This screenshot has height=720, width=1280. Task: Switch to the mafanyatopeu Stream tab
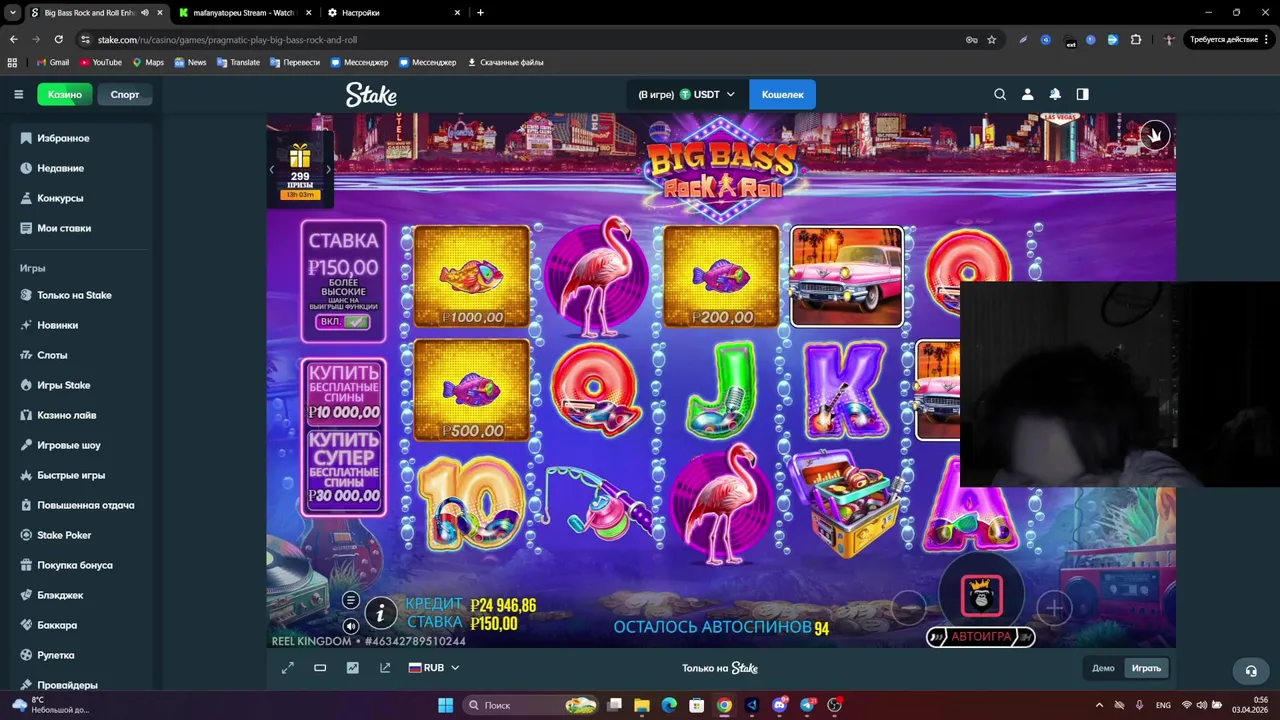pyautogui.click(x=244, y=13)
